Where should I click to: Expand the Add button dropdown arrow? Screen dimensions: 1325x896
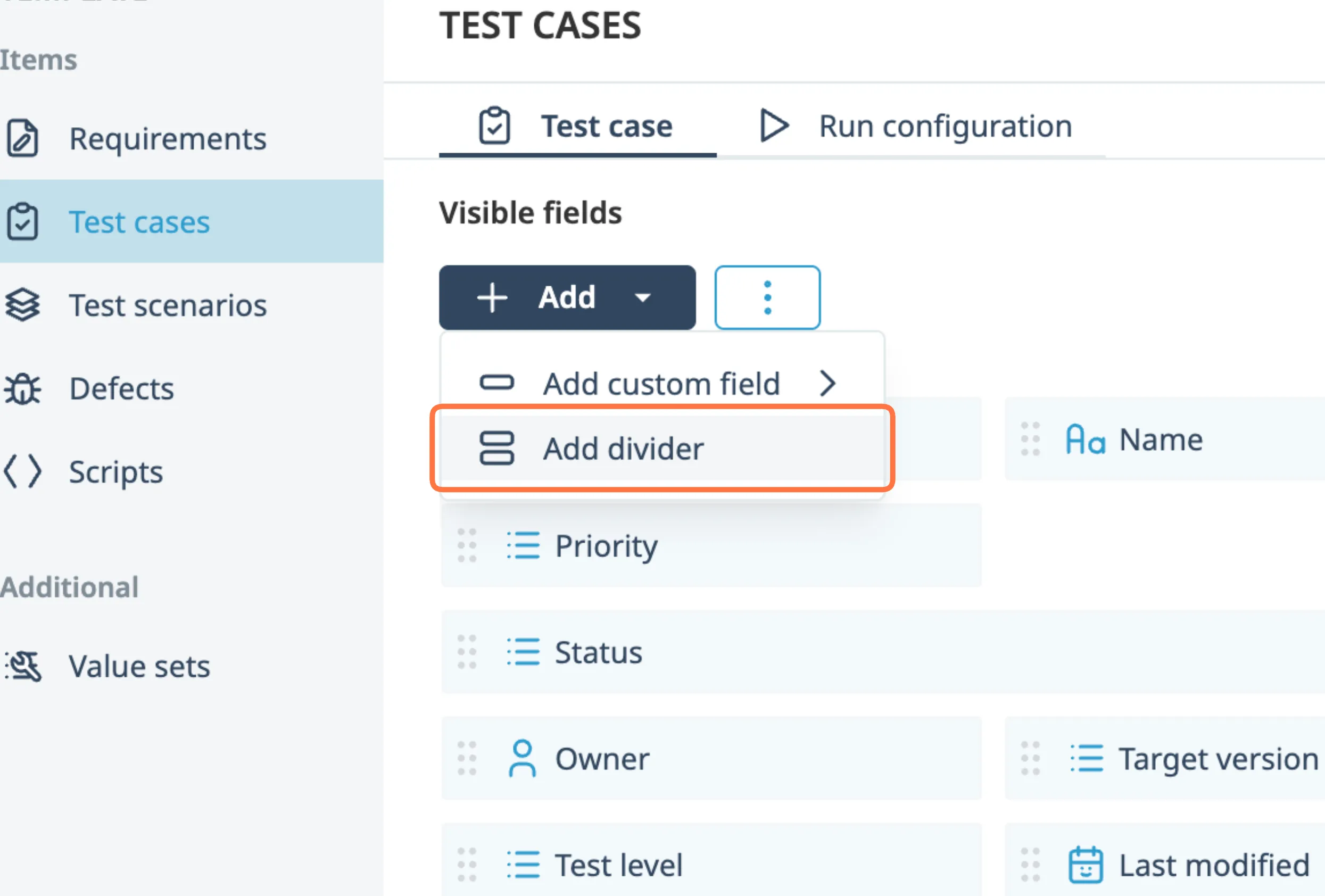[643, 297]
